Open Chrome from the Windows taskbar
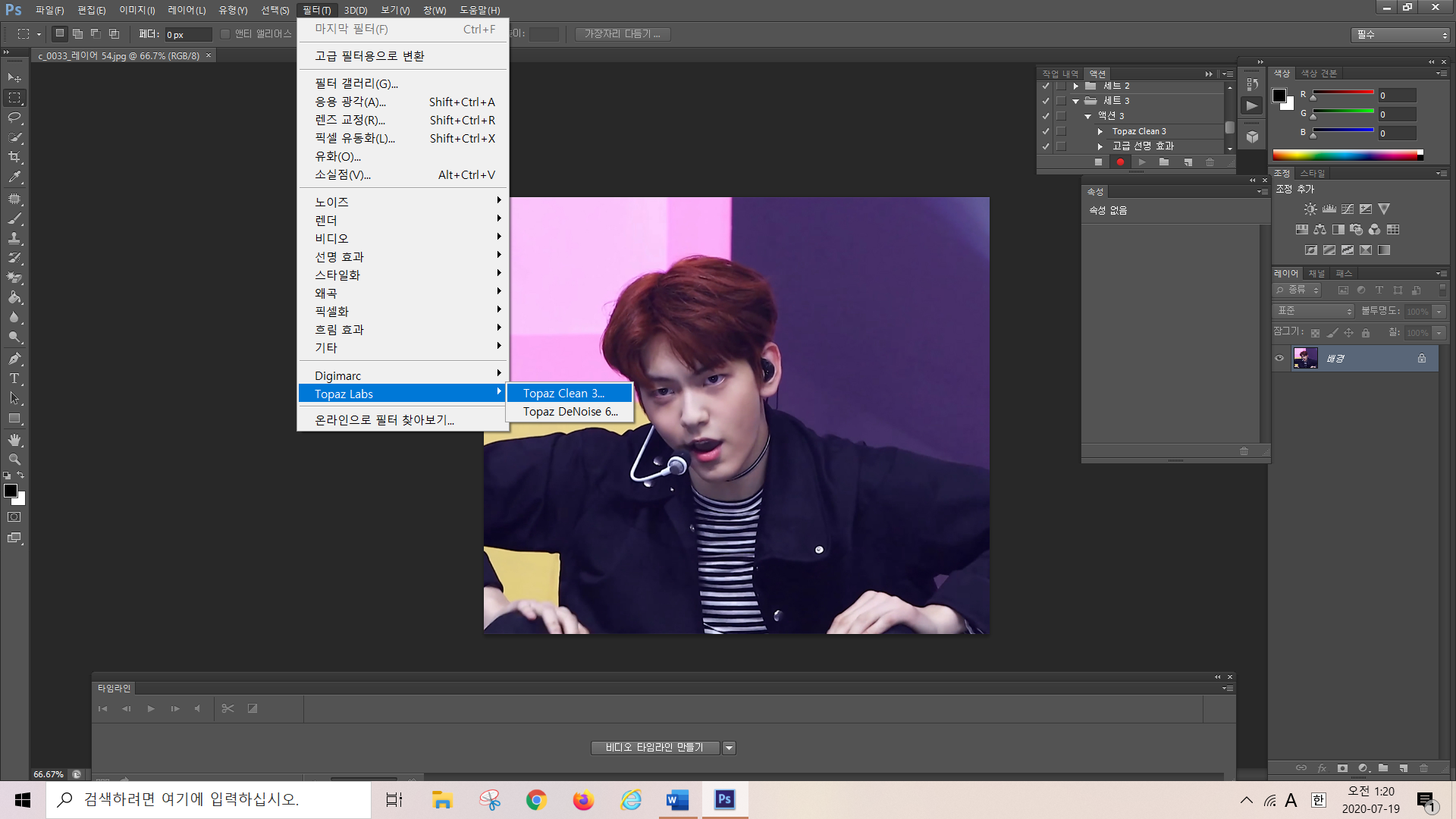 [x=536, y=800]
